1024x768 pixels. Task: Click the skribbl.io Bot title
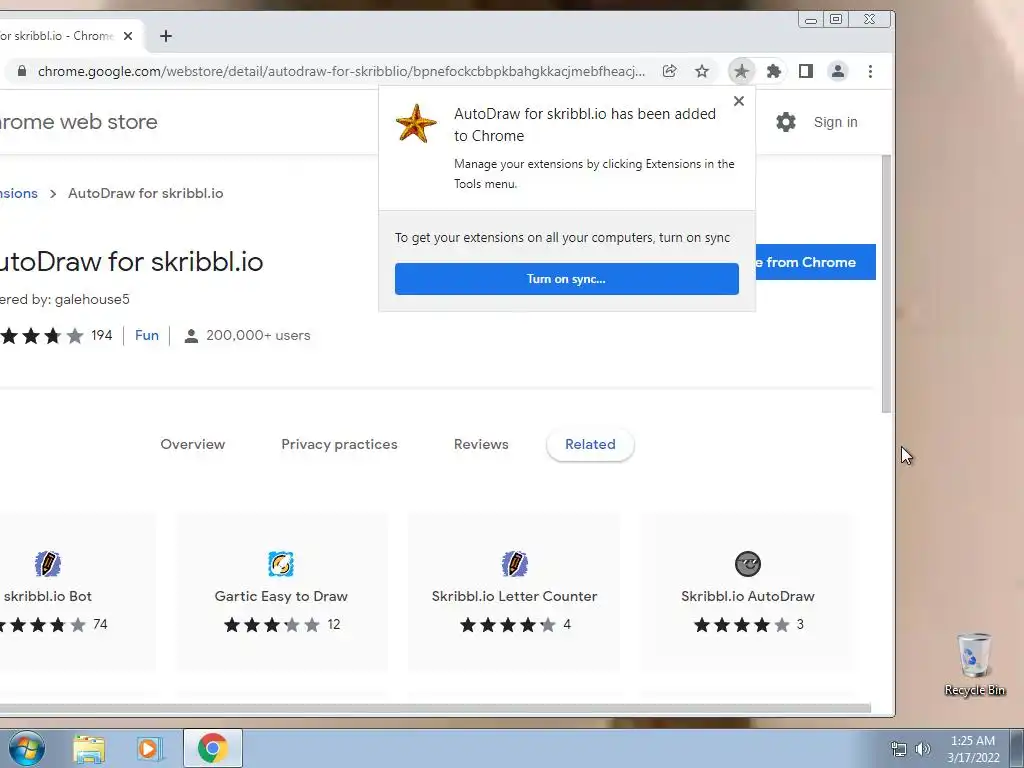(x=48, y=596)
